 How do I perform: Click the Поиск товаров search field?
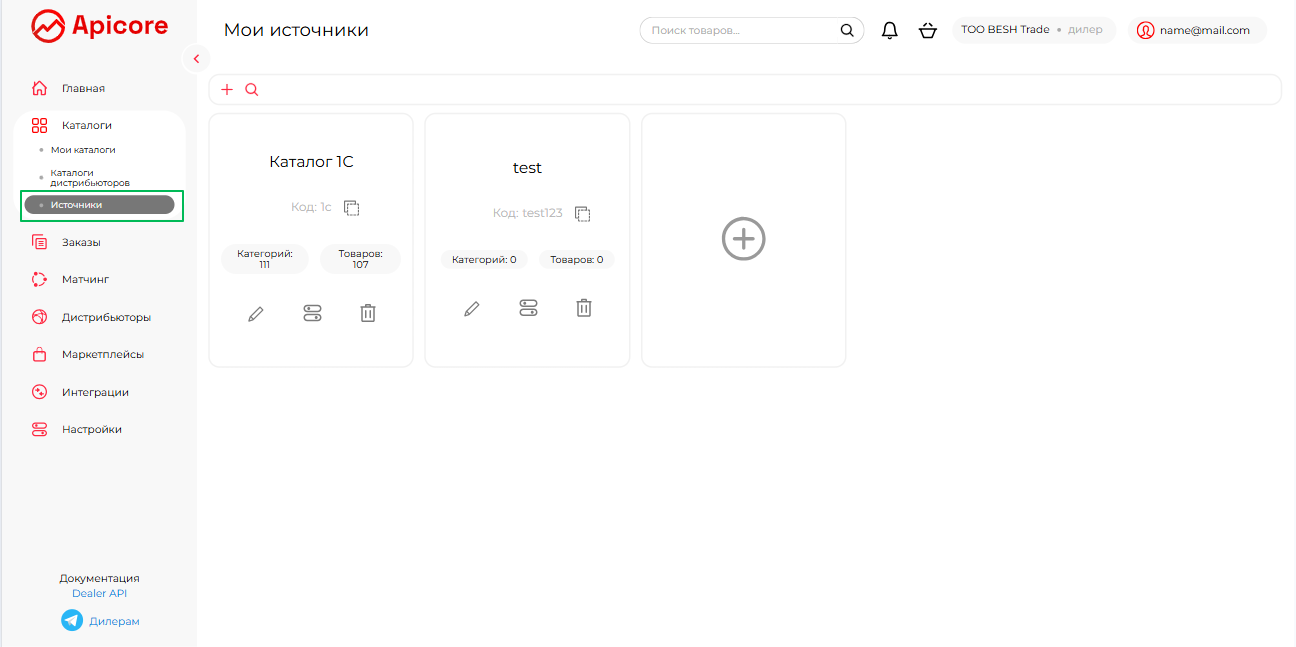click(x=740, y=31)
